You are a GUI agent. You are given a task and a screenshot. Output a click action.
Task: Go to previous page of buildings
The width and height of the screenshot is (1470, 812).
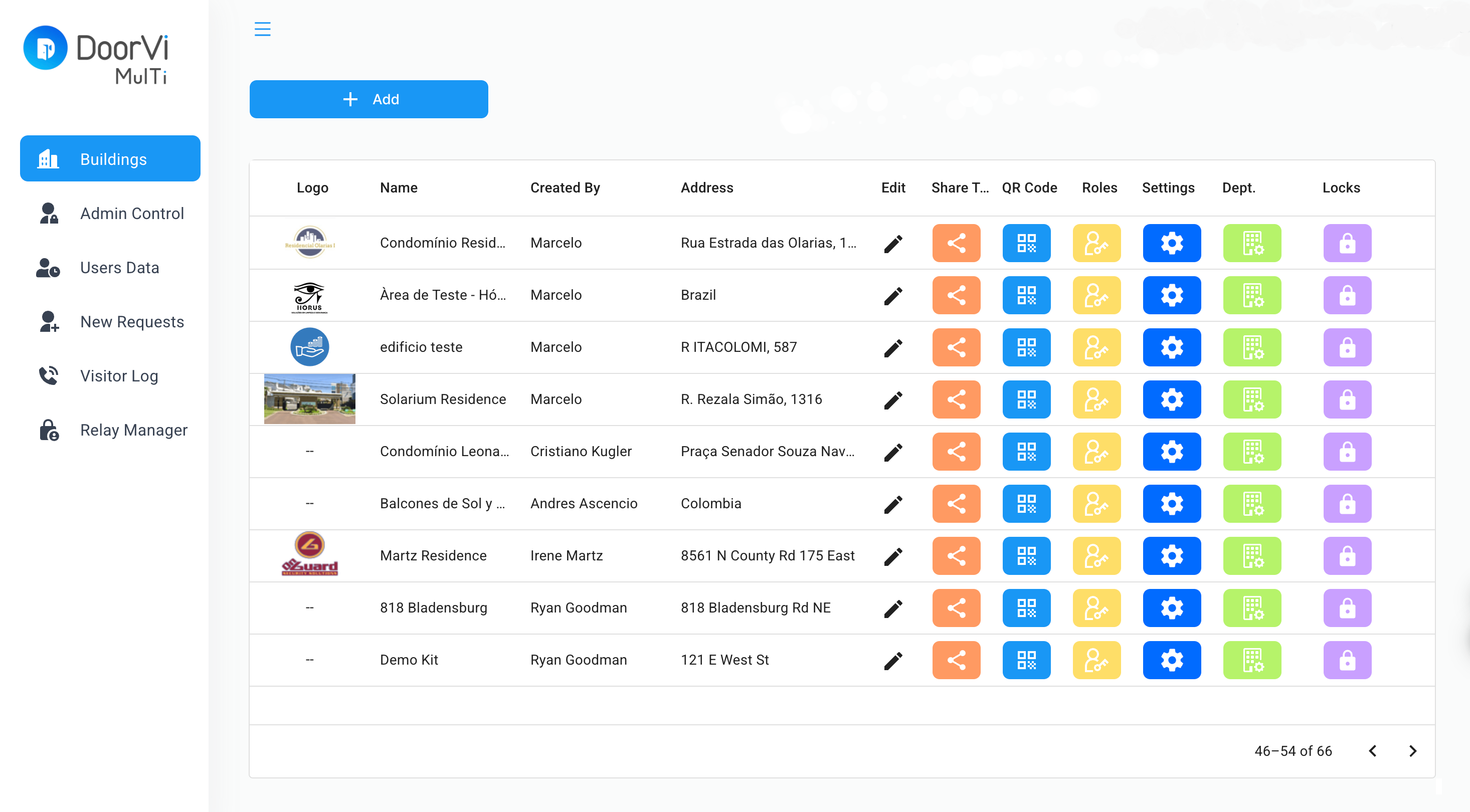[x=1372, y=751]
